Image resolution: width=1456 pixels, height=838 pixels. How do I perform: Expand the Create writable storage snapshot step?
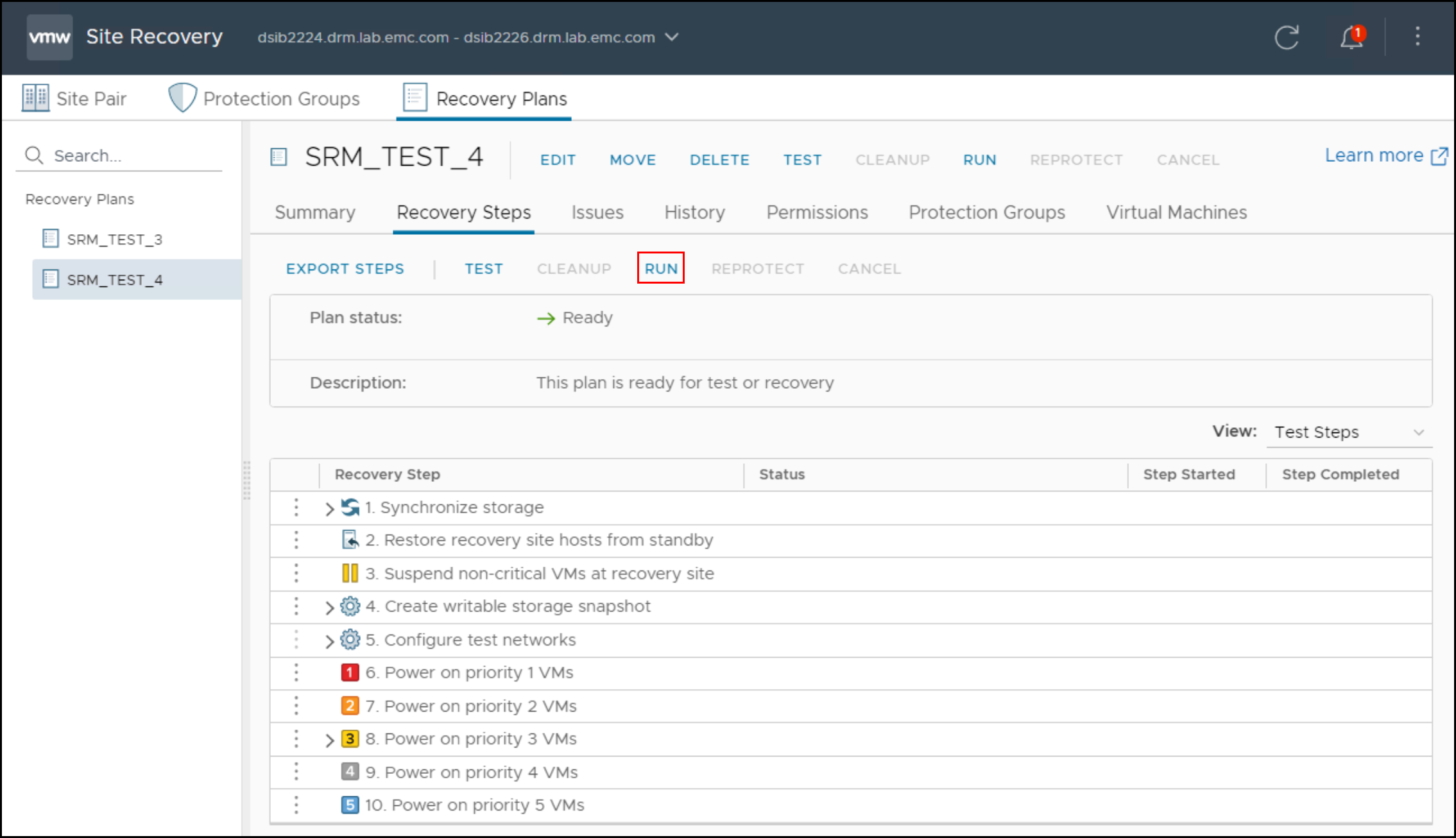tap(329, 607)
